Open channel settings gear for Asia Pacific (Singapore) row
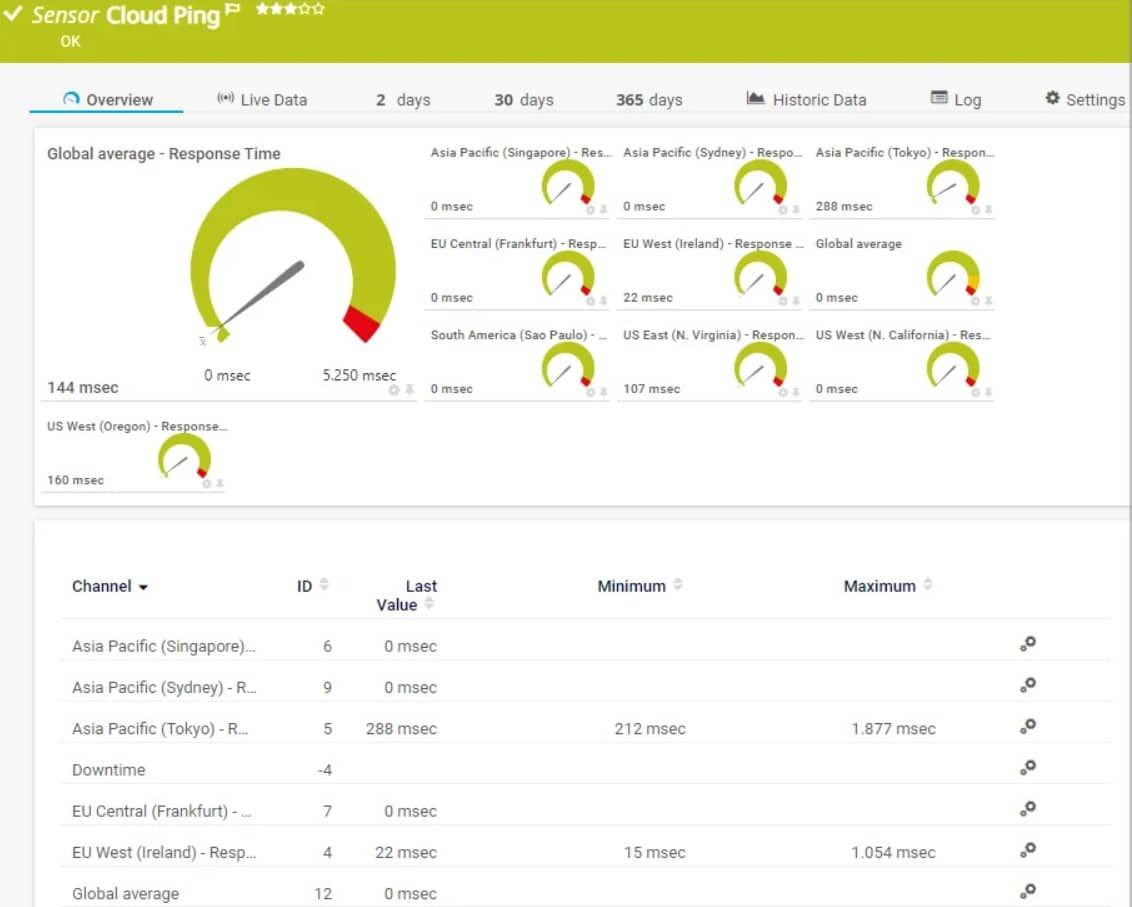Image resolution: width=1132 pixels, height=907 pixels. [1028, 643]
